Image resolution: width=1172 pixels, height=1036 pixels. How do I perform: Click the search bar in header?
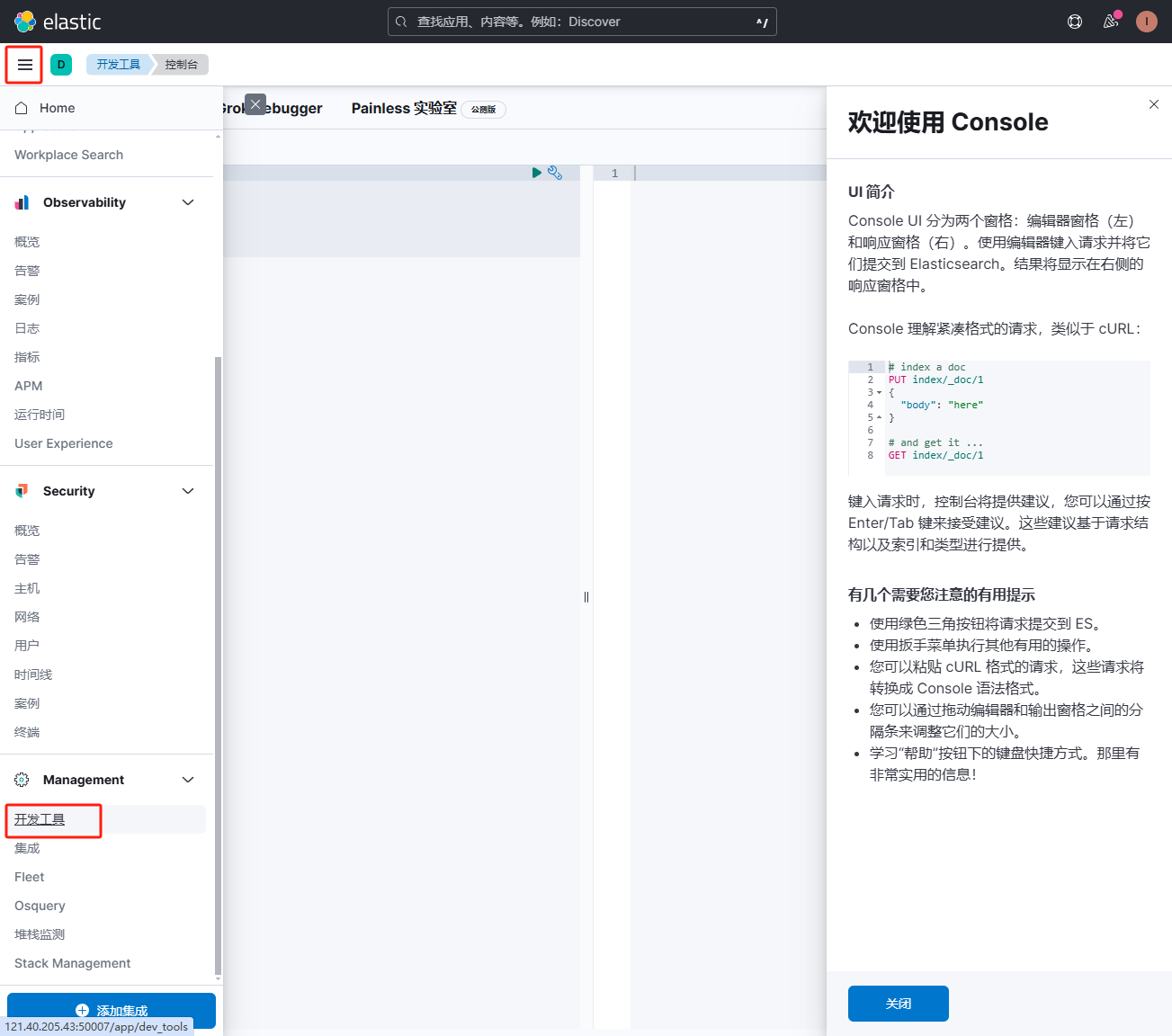coord(582,22)
